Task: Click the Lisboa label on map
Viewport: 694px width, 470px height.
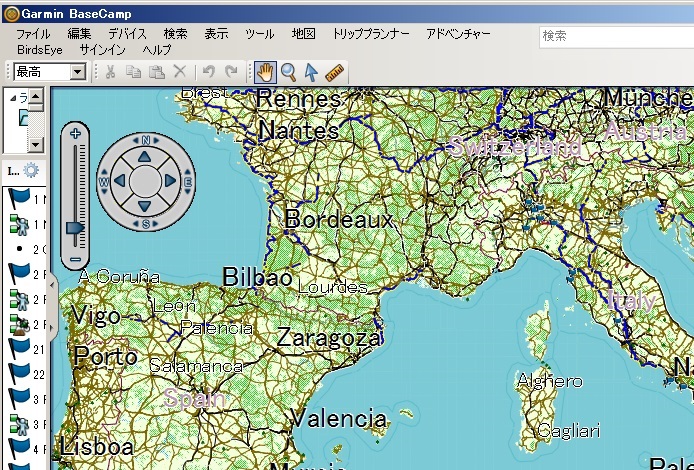Action: tap(97, 447)
